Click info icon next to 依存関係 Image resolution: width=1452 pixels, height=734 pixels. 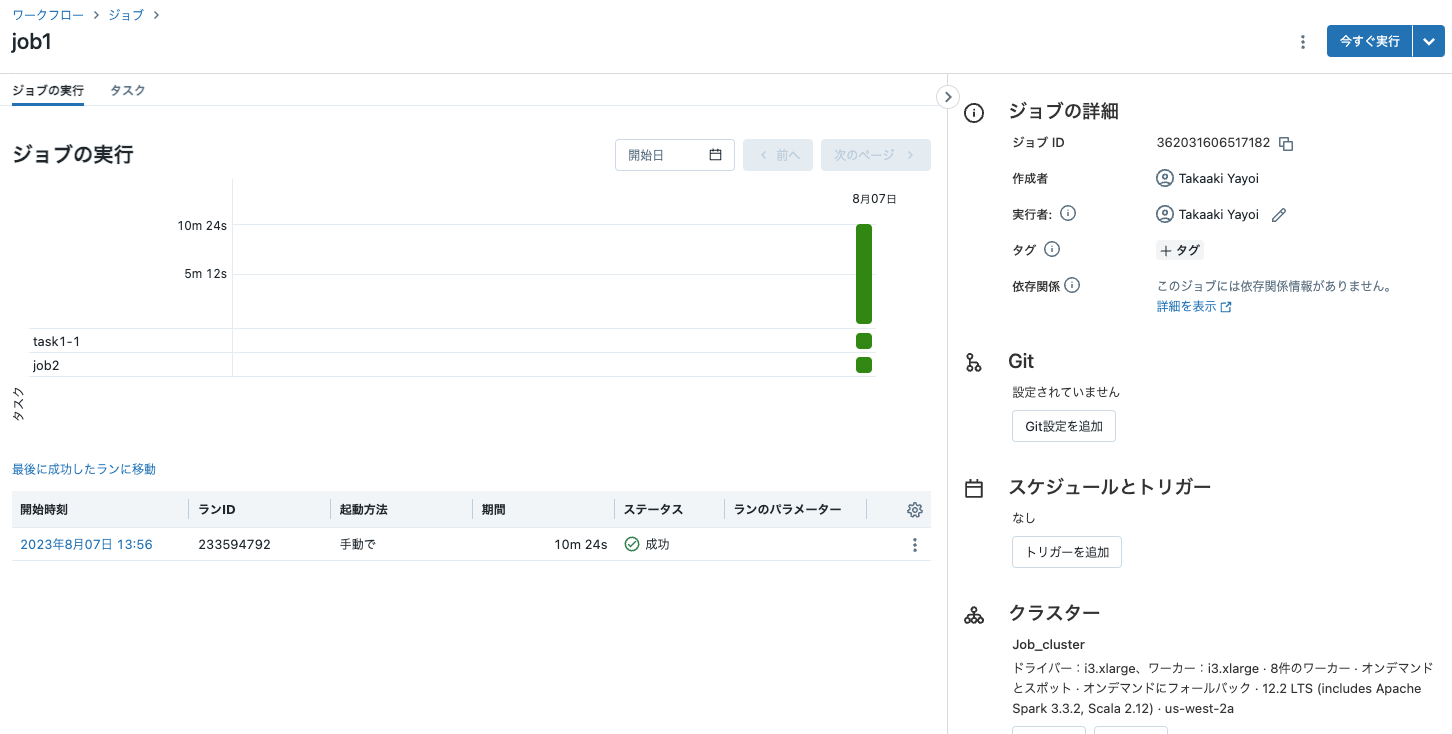point(1072,286)
